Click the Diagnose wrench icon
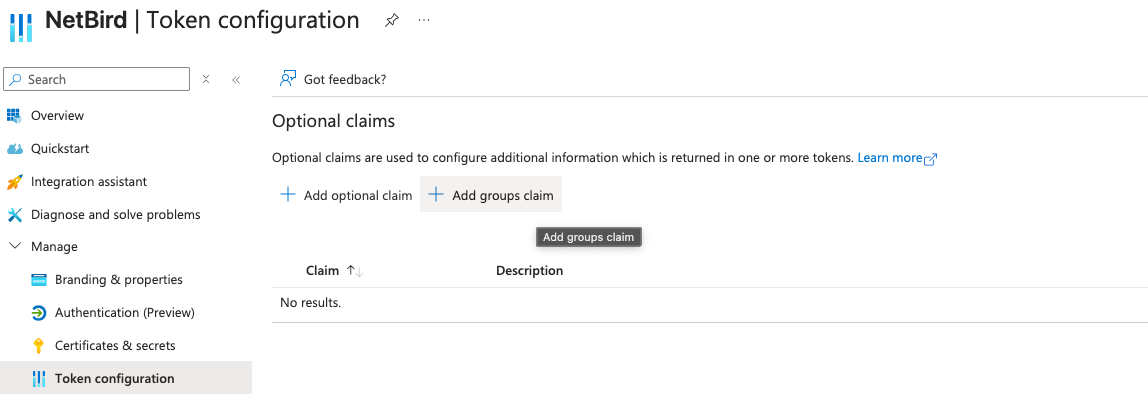This screenshot has height=401, width=1148. [15, 214]
